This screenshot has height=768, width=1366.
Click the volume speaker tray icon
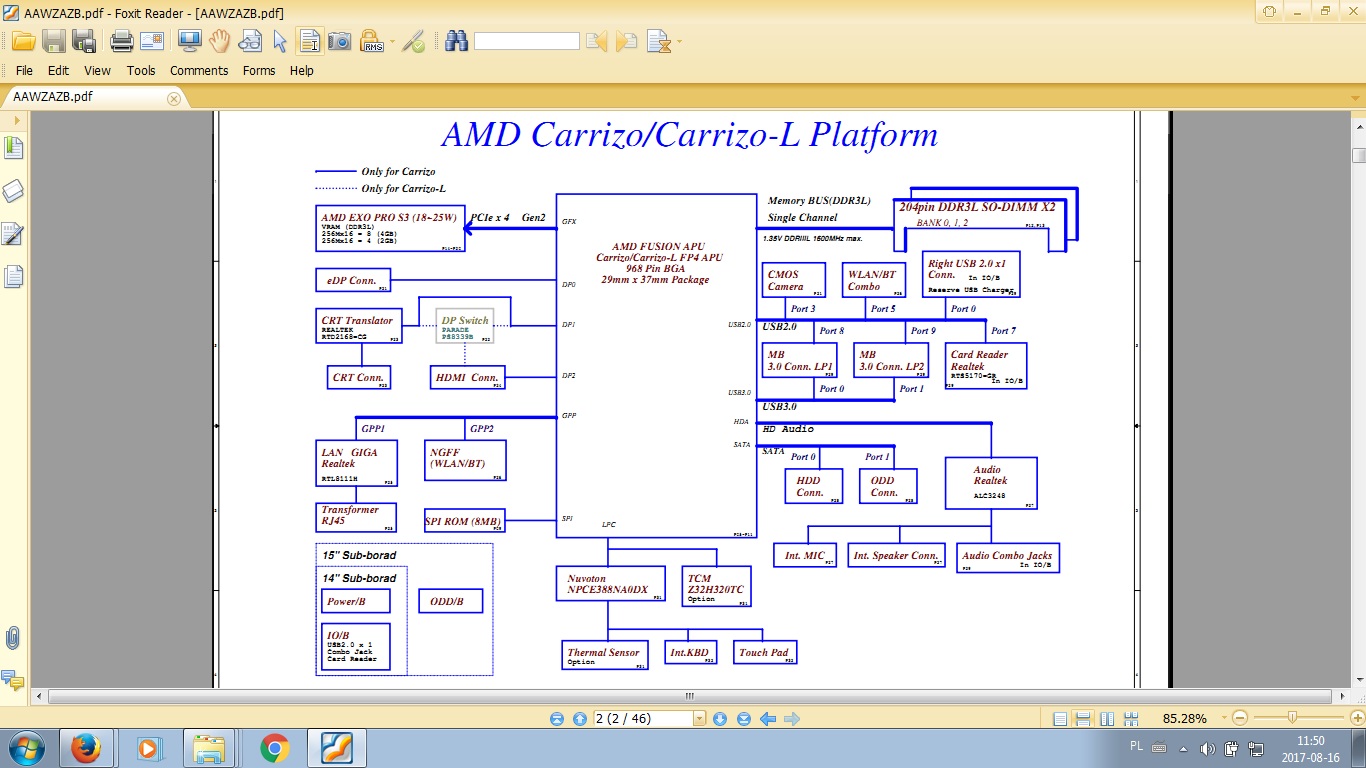pyautogui.click(x=1208, y=749)
